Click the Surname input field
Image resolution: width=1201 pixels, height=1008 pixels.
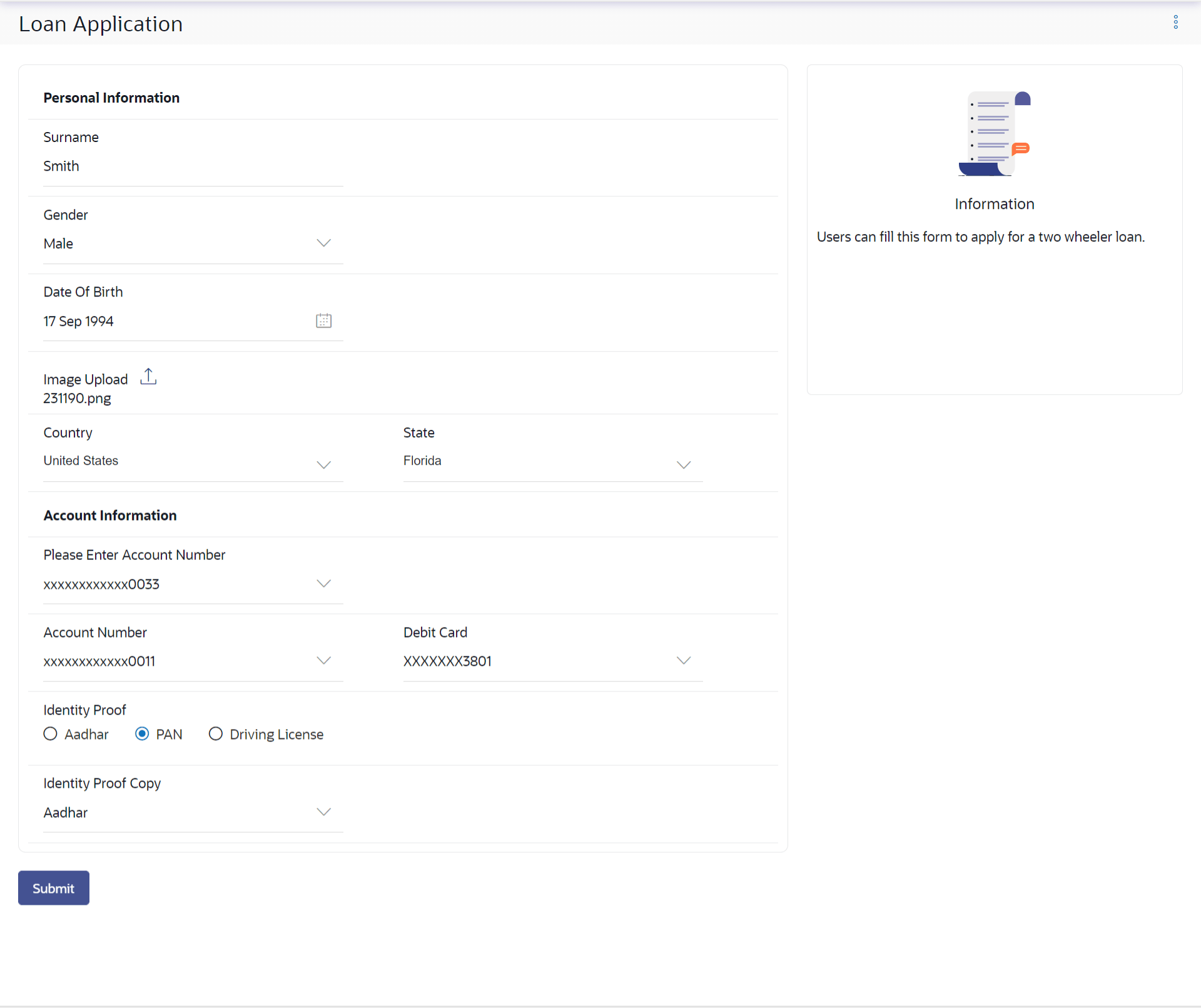188,166
